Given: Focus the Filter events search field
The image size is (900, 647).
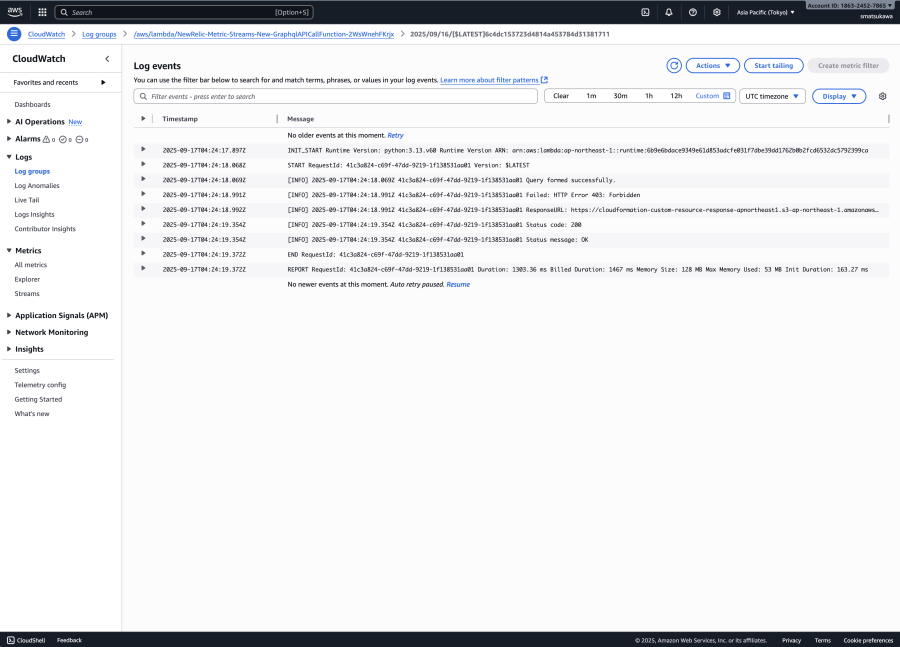Looking at the screenshot, I should click(336, 96).
